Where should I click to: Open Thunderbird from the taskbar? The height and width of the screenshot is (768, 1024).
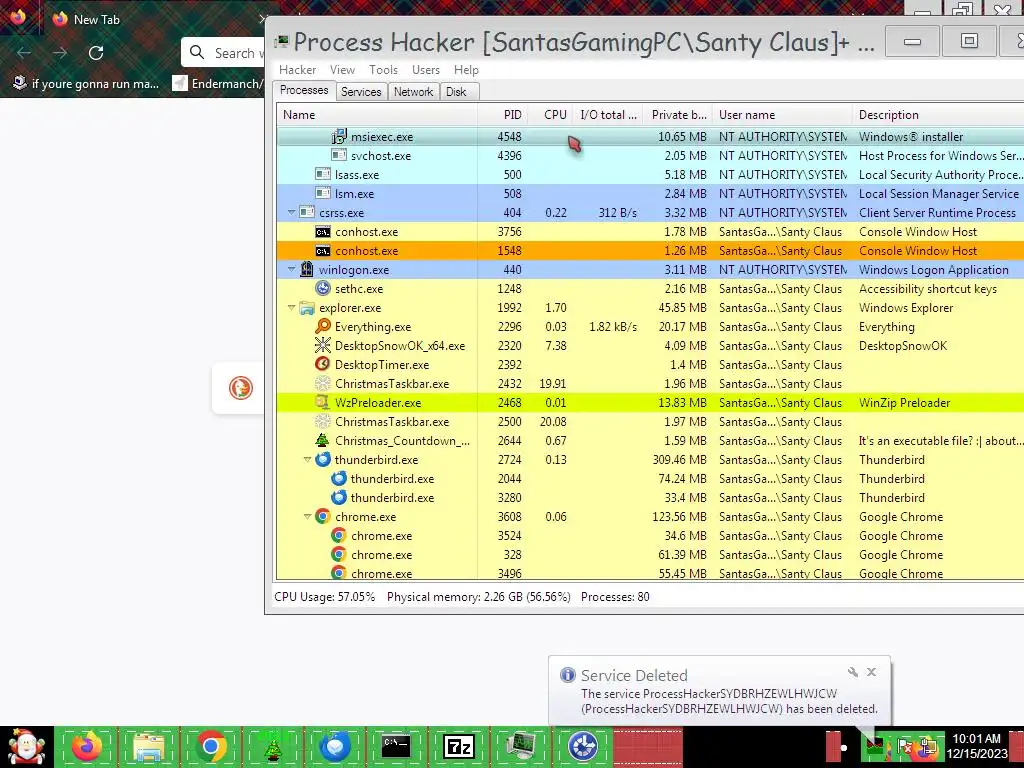[x=334, y=746]
